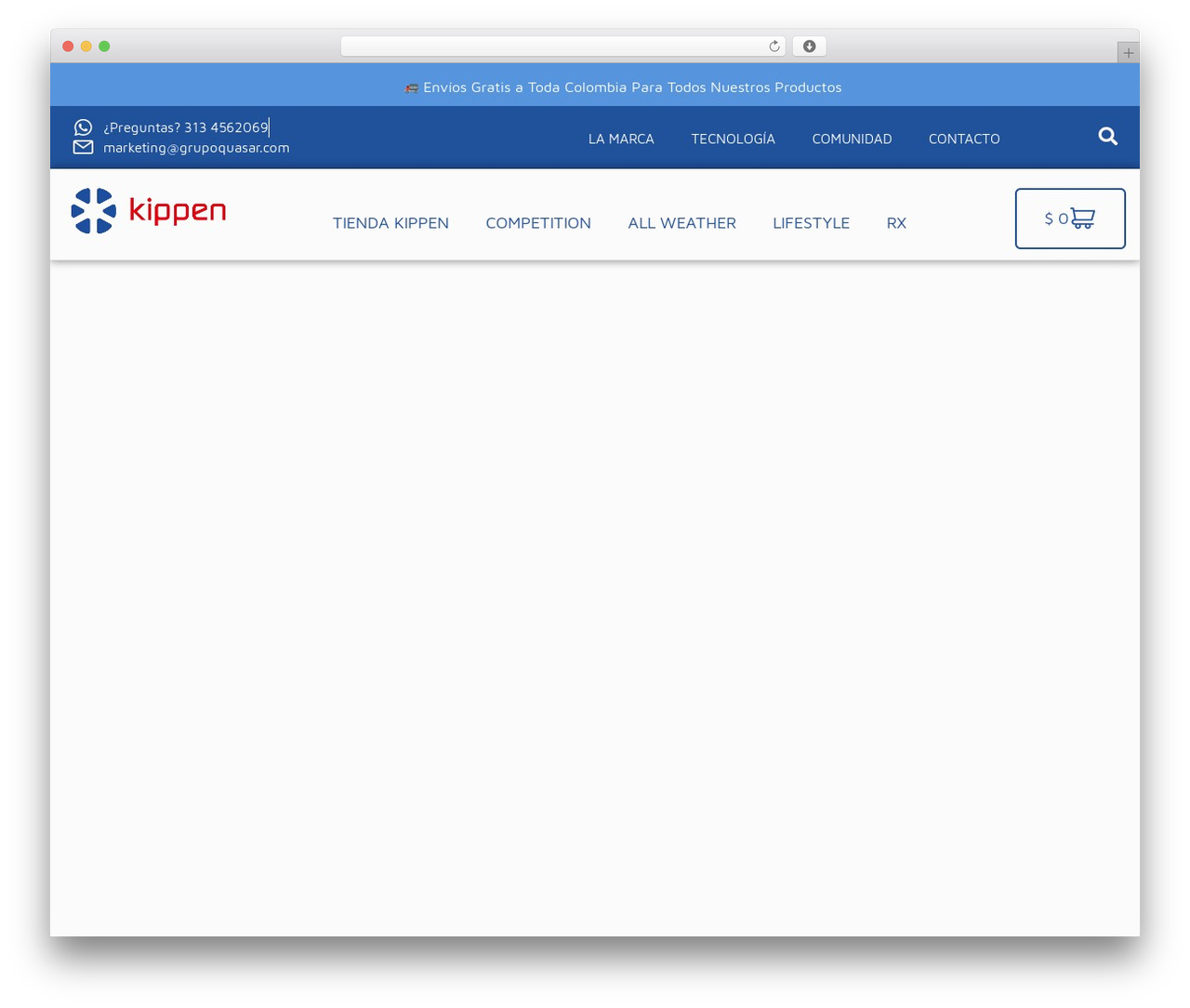Go to the RX category
The height and width of the screenshot is (1008, 1190).
[896, 223]
